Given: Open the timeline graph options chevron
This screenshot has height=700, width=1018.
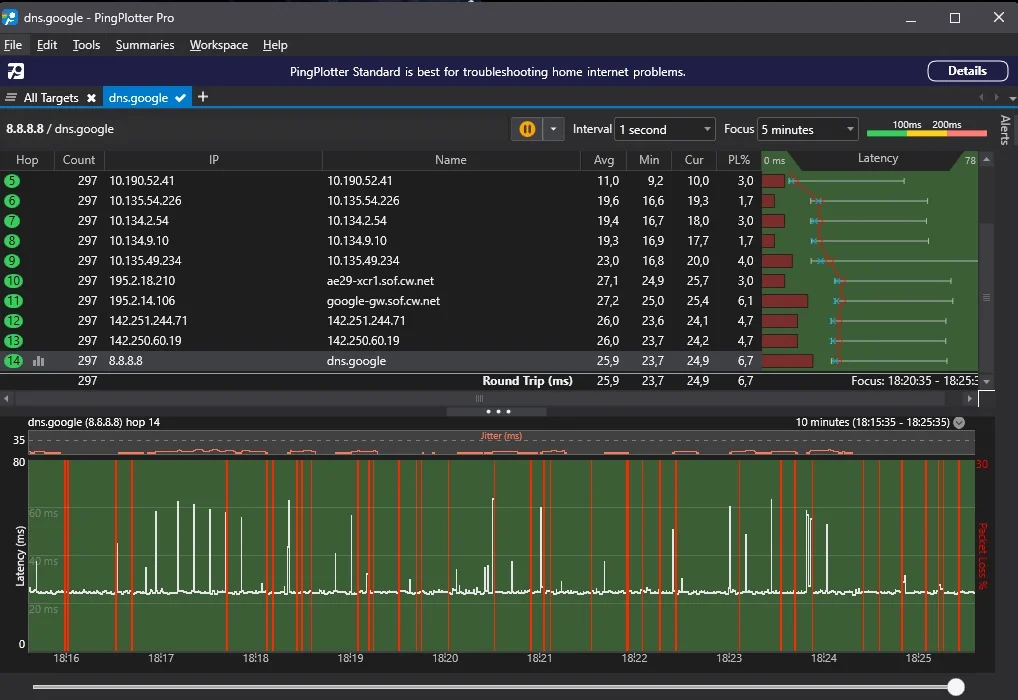Looking at the screenshot, I should click(959, 422).
